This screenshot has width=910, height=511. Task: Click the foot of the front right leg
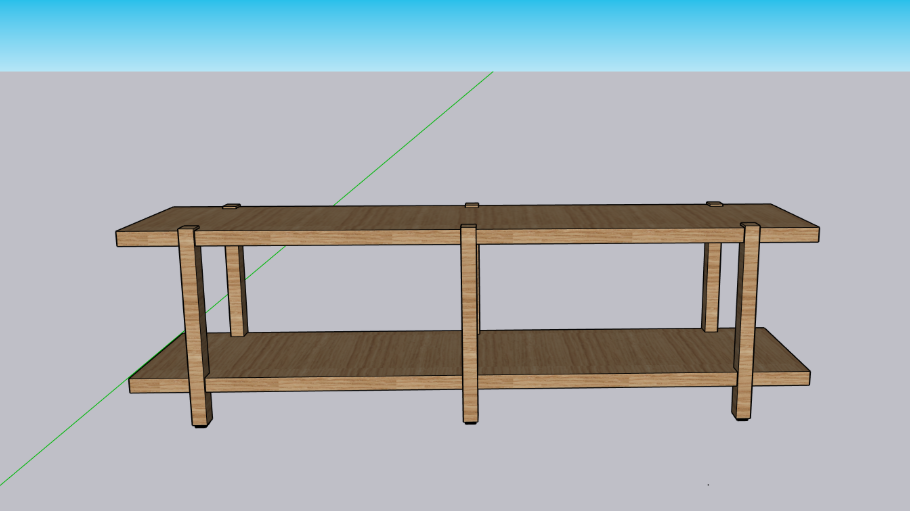click(741, 414)
